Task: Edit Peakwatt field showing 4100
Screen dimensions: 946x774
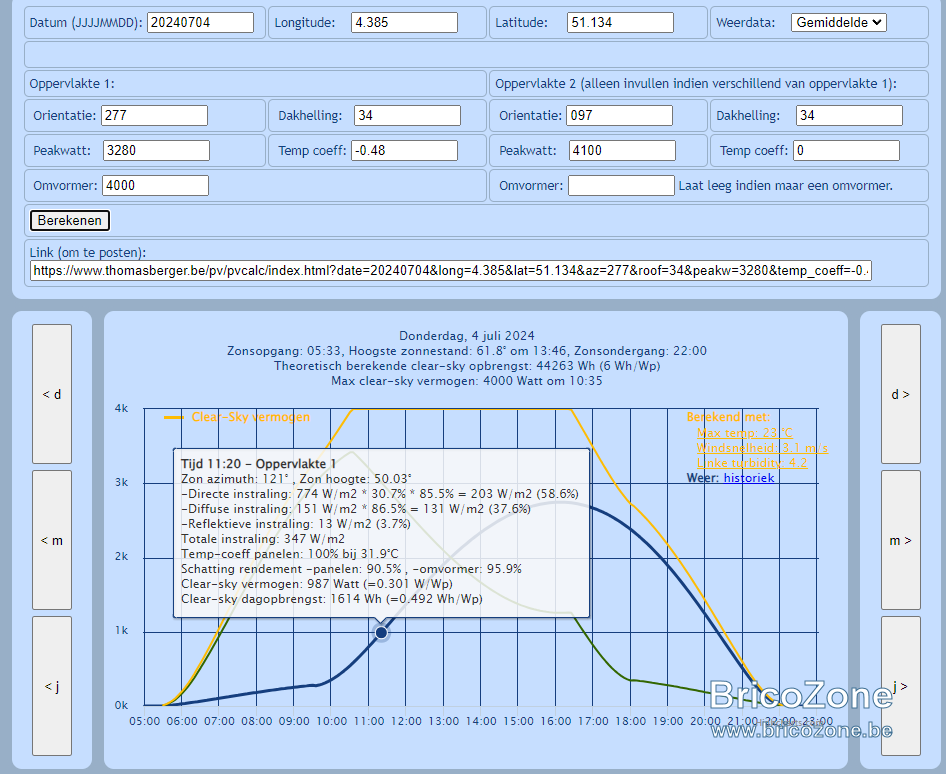Action: coord(622,150)
